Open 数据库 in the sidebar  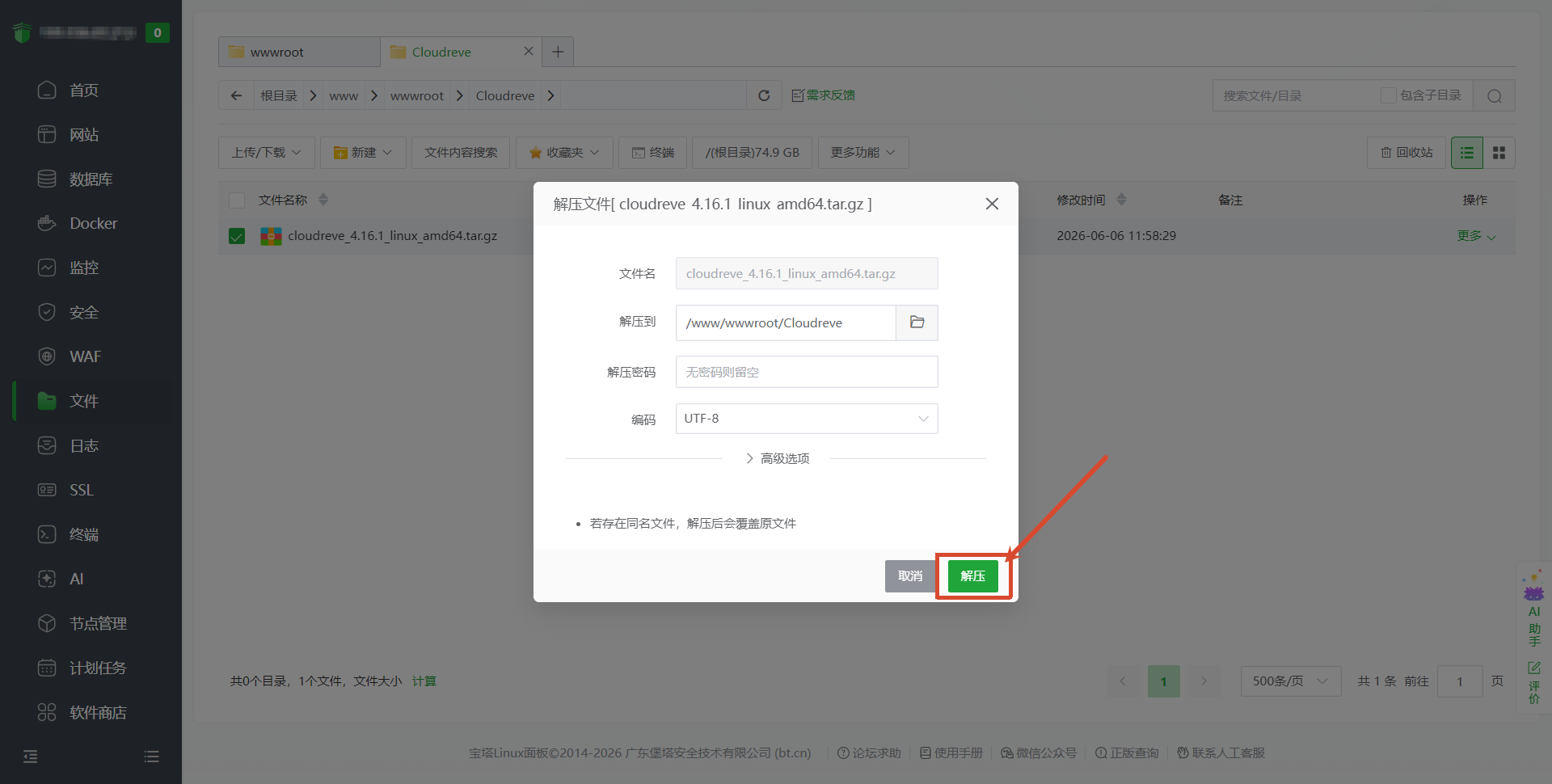[x=91, y=179]
